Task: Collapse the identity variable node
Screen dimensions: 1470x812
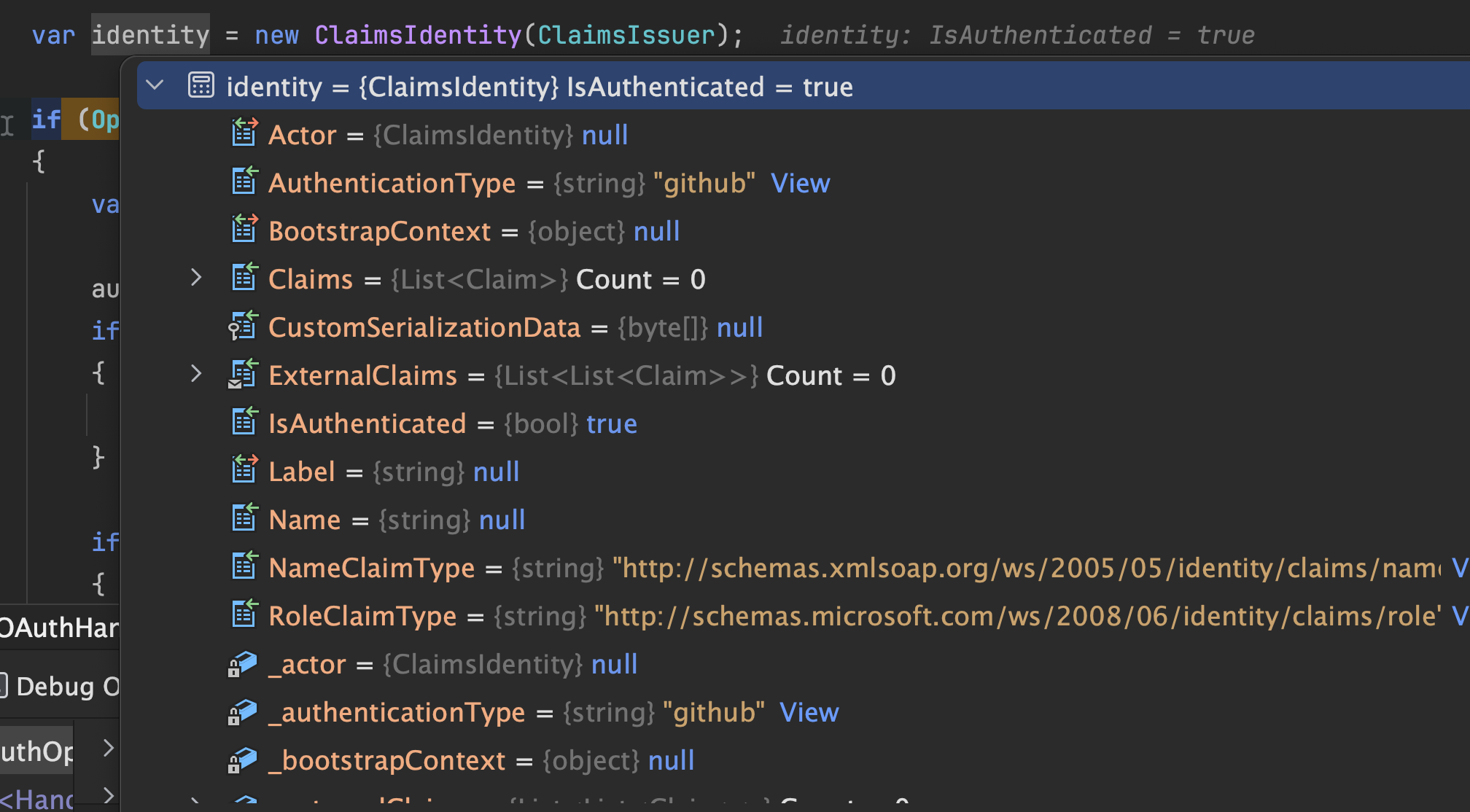Action: click(x=155, y=85)
